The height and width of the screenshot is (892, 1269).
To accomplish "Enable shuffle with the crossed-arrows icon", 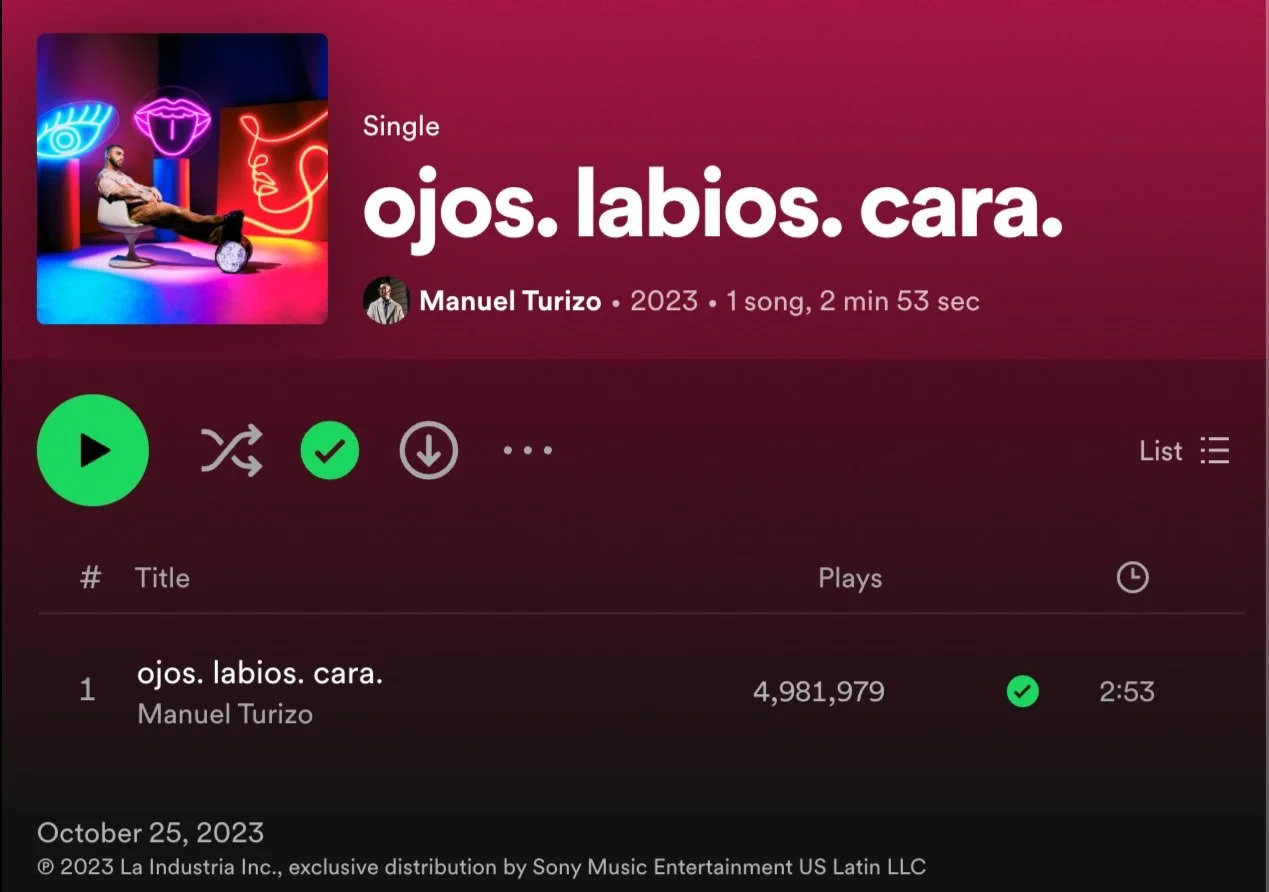I will coord(231,450).
